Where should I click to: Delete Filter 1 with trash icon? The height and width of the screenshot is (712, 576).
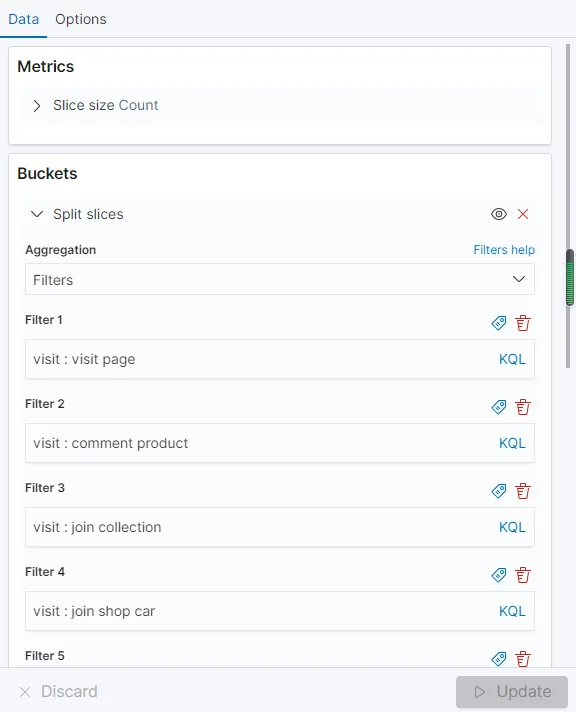(523, 323)
